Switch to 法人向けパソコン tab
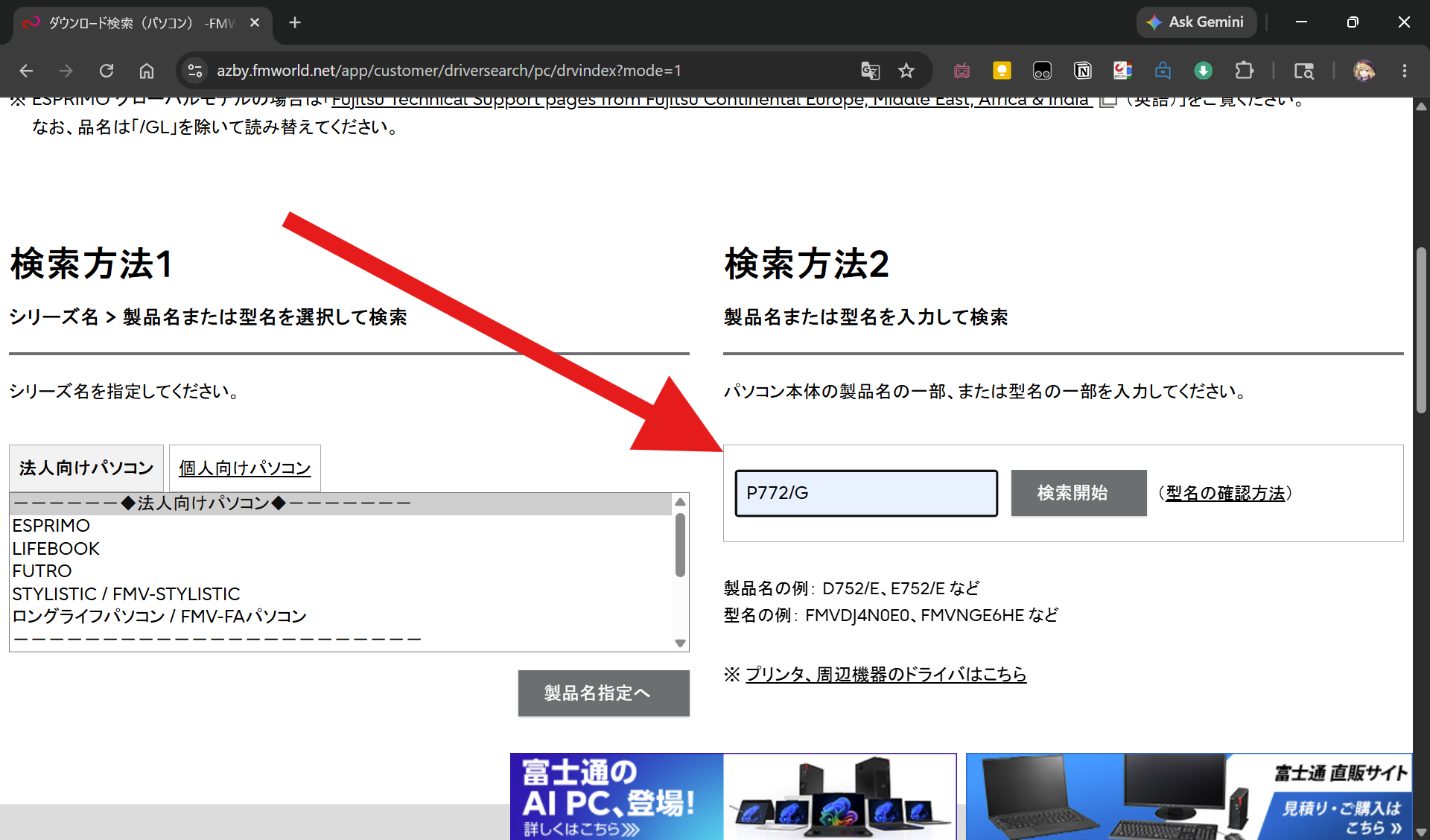Image resolution: width=1430 pixels, height=840 pixels. point(86,468)
